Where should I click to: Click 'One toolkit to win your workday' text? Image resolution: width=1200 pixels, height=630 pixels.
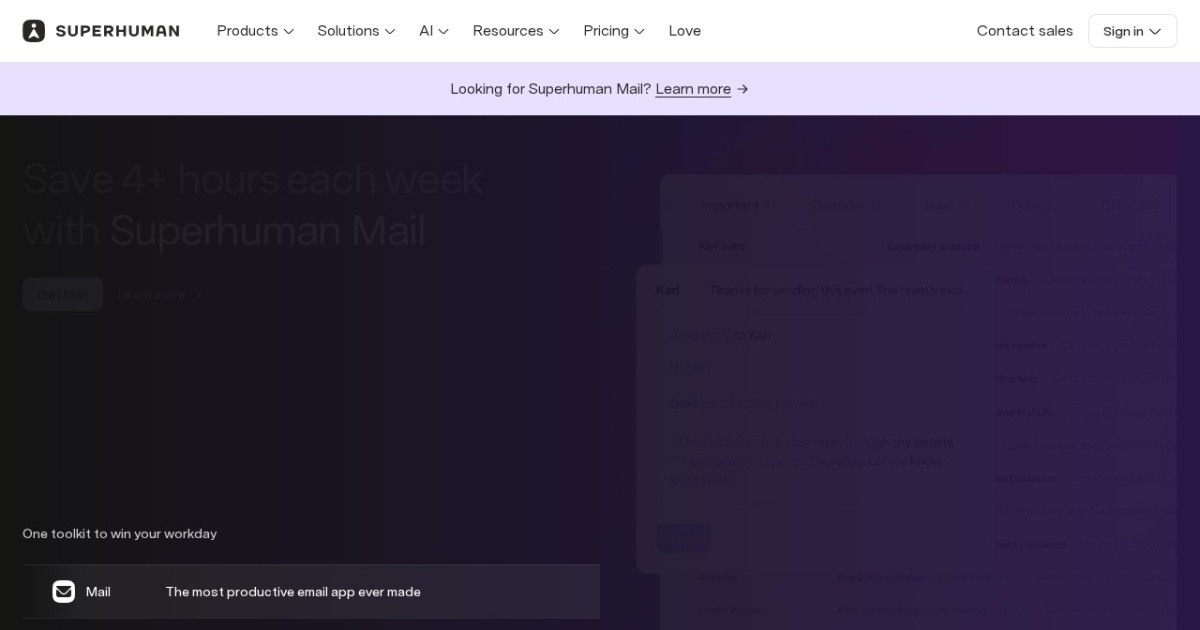[x=120, y=534]
